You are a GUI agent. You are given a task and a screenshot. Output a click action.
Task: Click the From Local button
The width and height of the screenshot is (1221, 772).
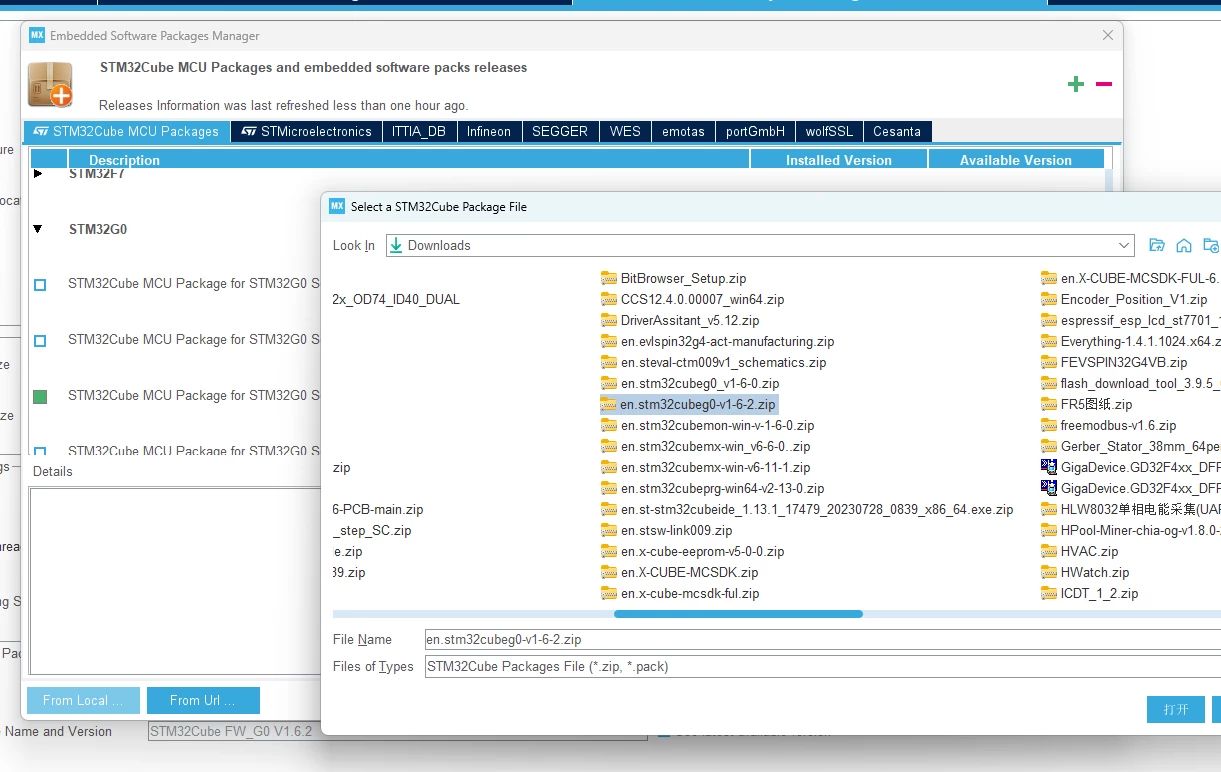click(x=82, y=700)
